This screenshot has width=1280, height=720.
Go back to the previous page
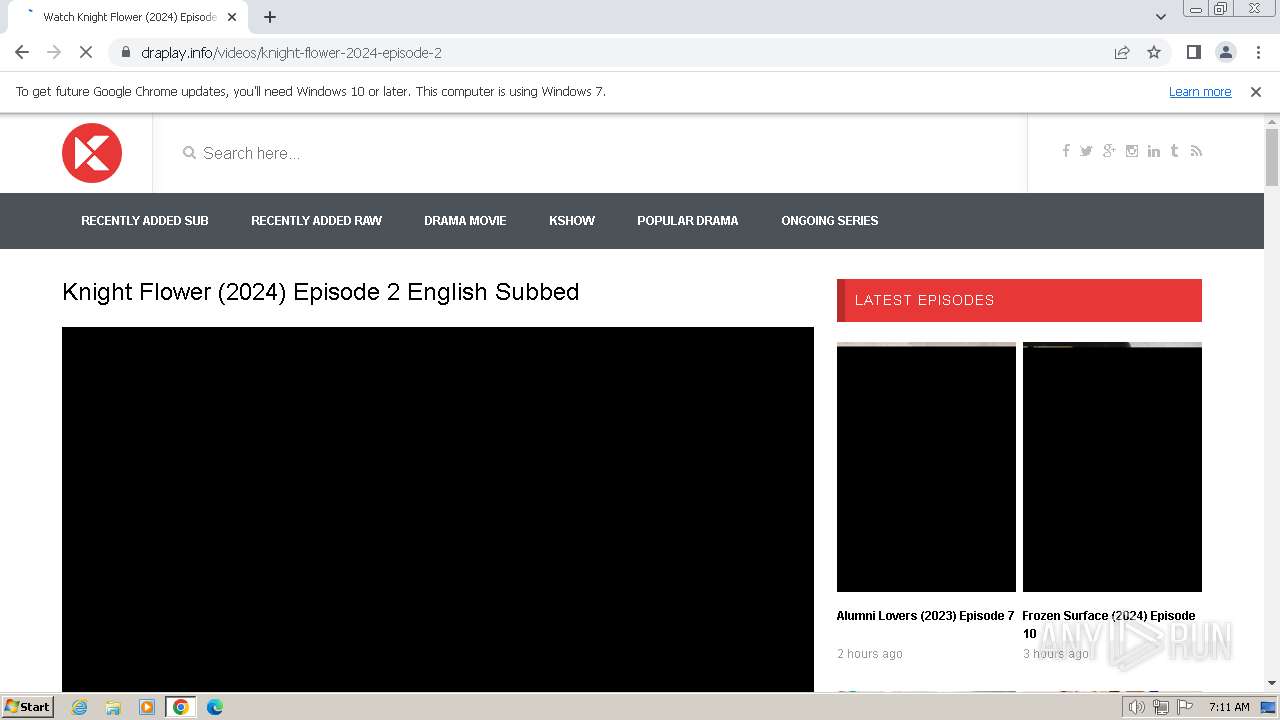pos(22,52)
